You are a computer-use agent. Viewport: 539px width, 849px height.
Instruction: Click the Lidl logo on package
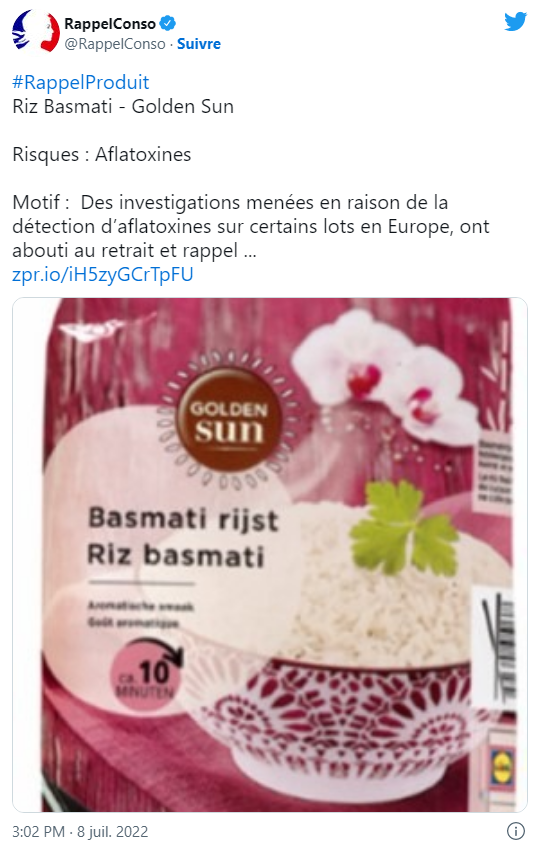[x=503, y=766]
